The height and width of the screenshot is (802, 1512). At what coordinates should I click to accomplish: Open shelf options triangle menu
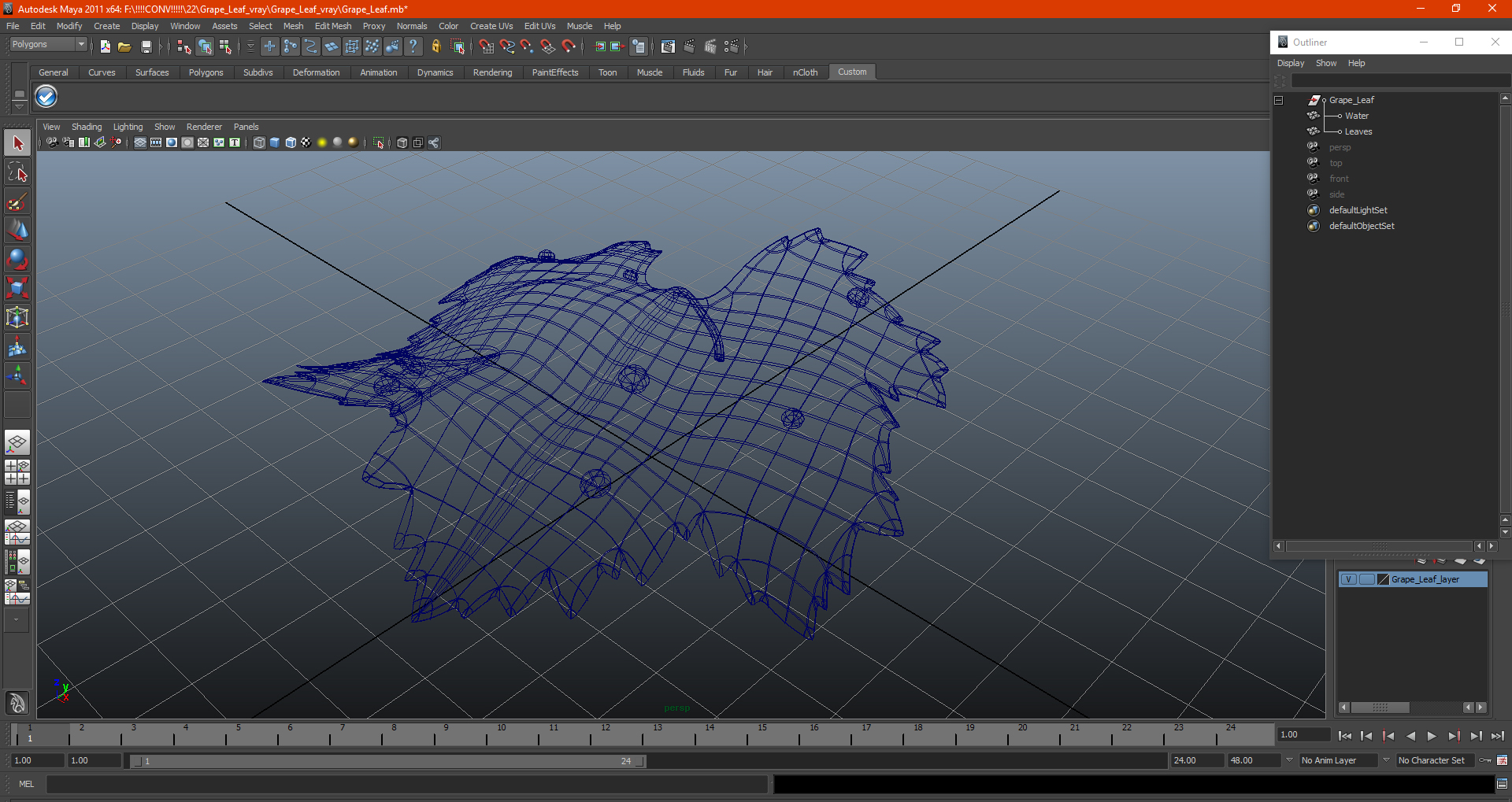coord(19,105)
